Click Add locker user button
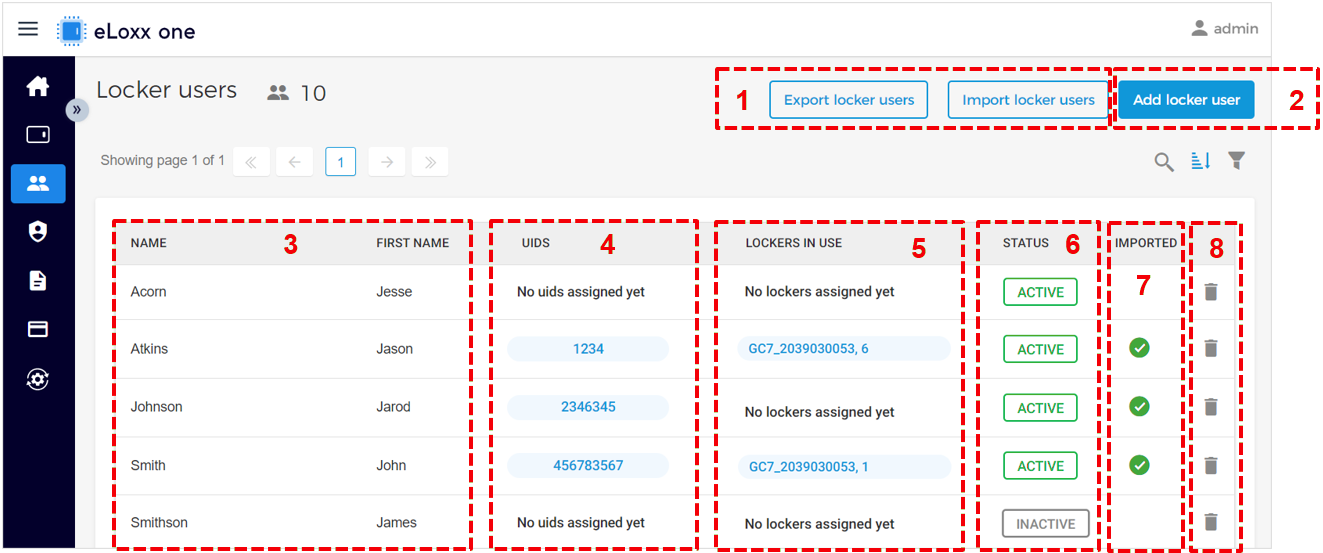The width and height of the screenshot is (1323, 553). pos(1186,100)
